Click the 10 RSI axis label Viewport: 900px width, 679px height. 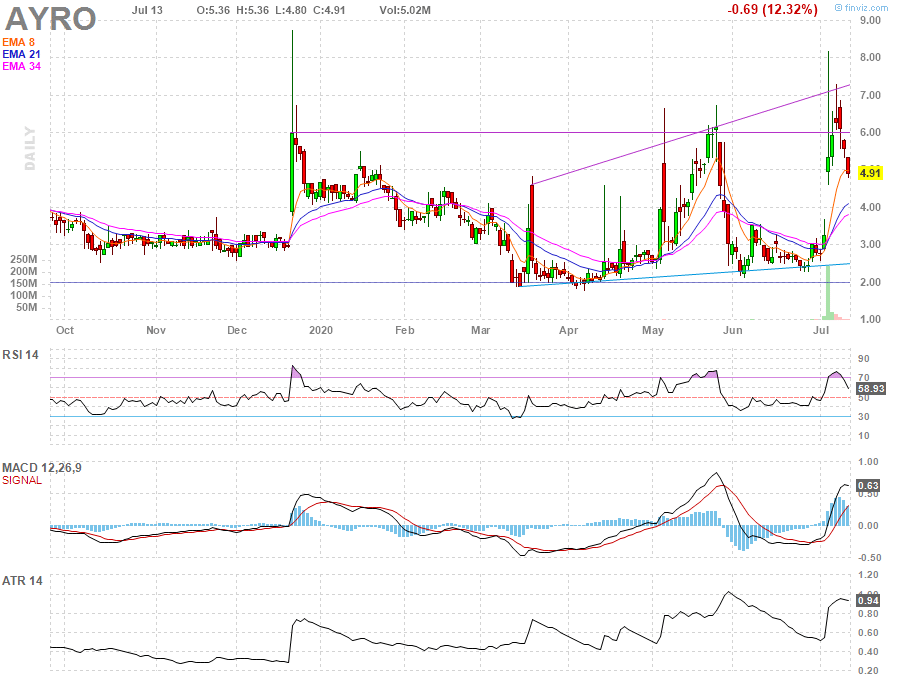click(864, 436)
